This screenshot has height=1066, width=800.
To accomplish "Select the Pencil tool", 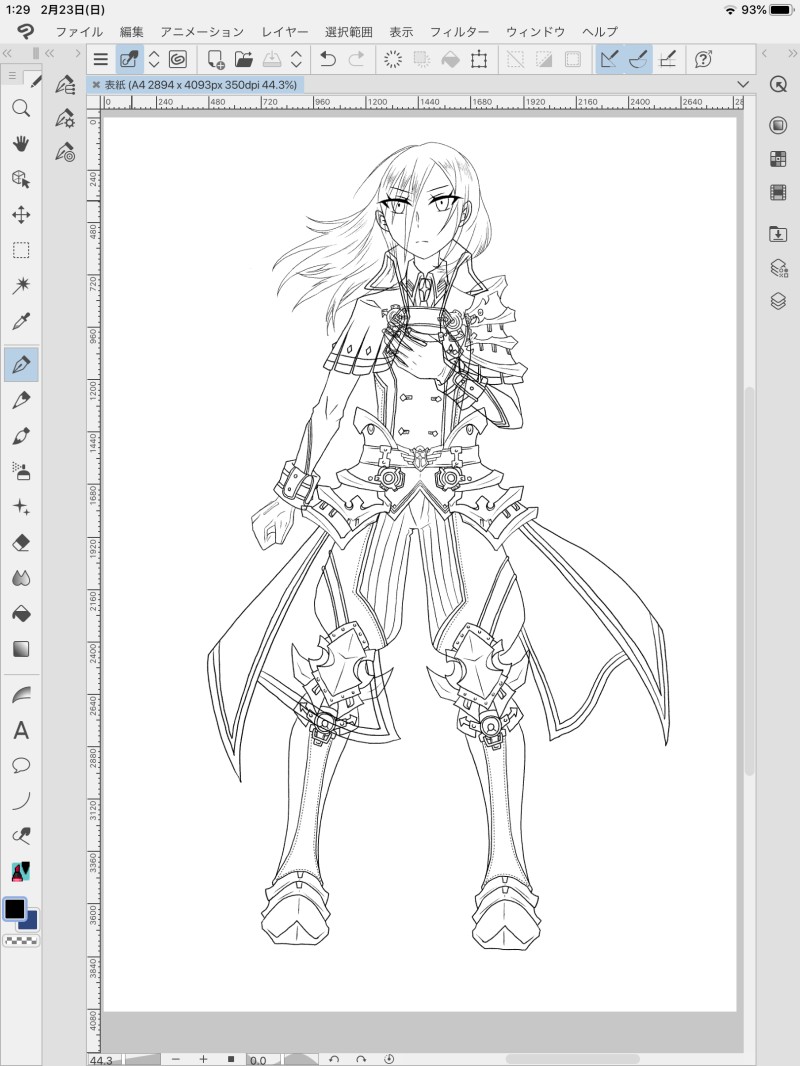I will pos(21,400).
